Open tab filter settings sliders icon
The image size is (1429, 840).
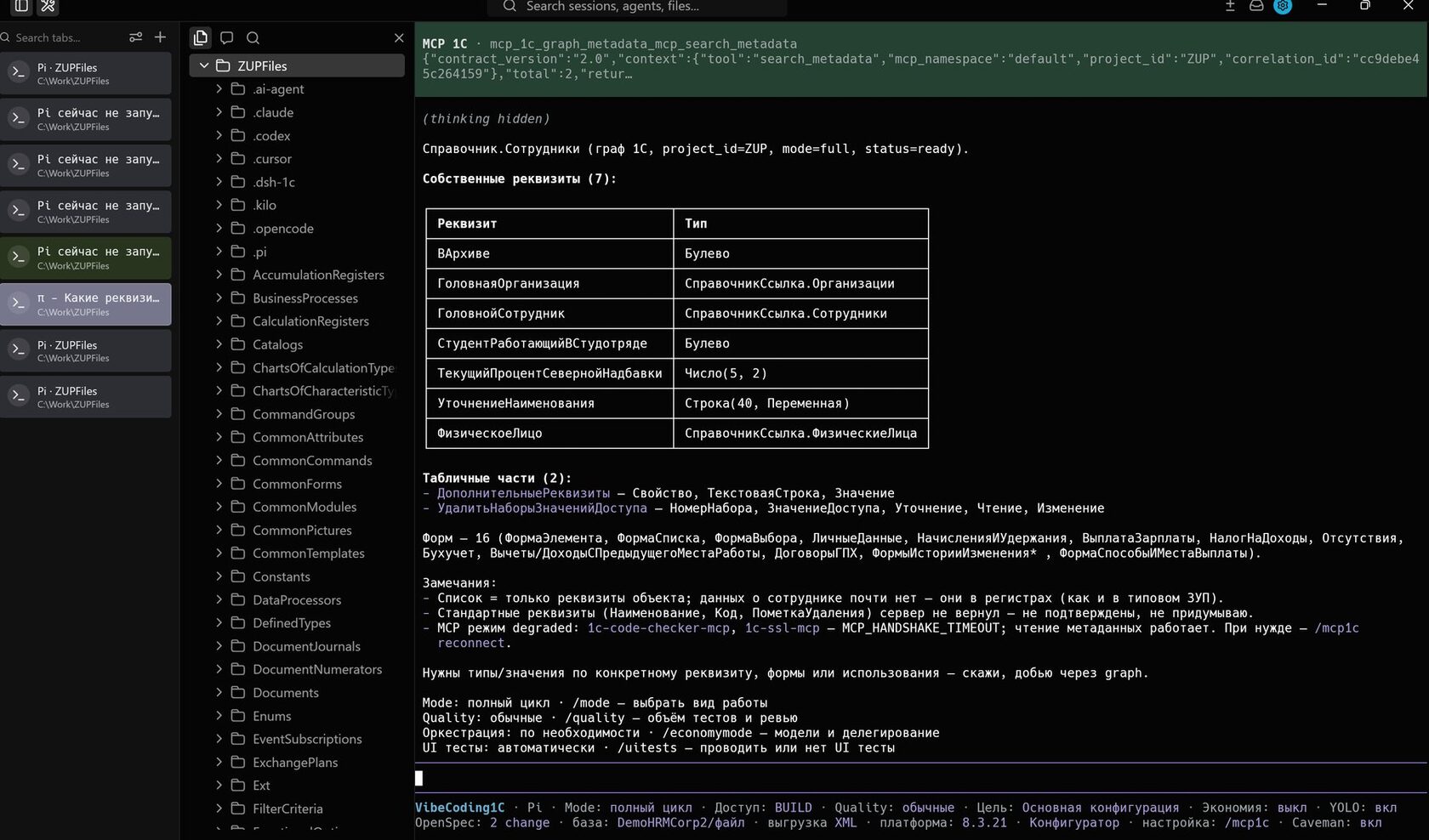pyautogui.click(x=135, y=37)
